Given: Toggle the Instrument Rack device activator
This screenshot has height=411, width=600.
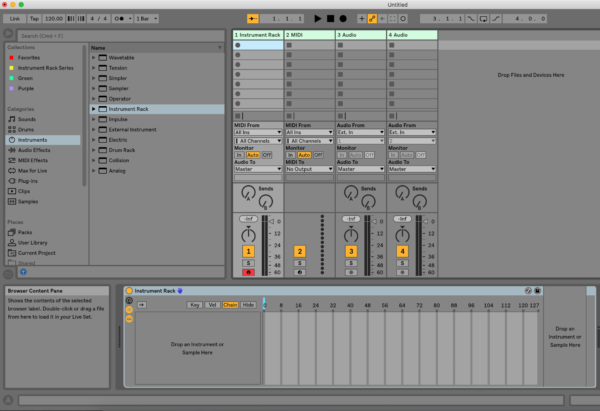Looking at the screenshot, I should pyautogui.click(x=129, y=291).
